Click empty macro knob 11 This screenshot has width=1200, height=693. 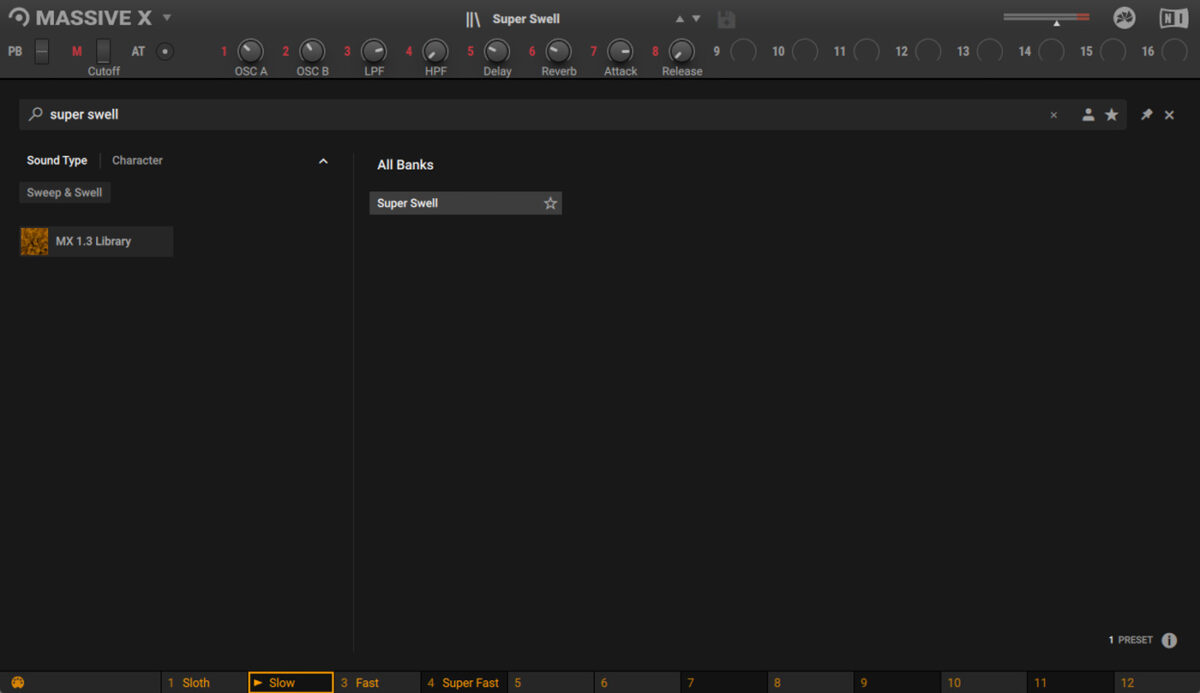click(867, 51)
